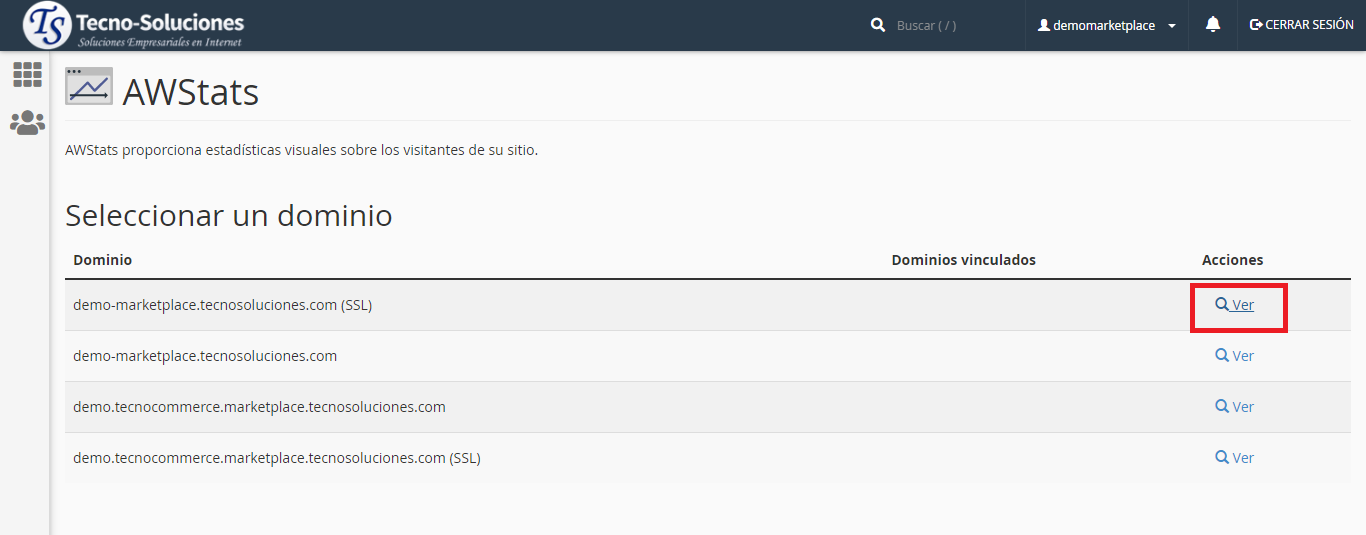Open the Tools grid icon in sidebar

tap(27, 74)
